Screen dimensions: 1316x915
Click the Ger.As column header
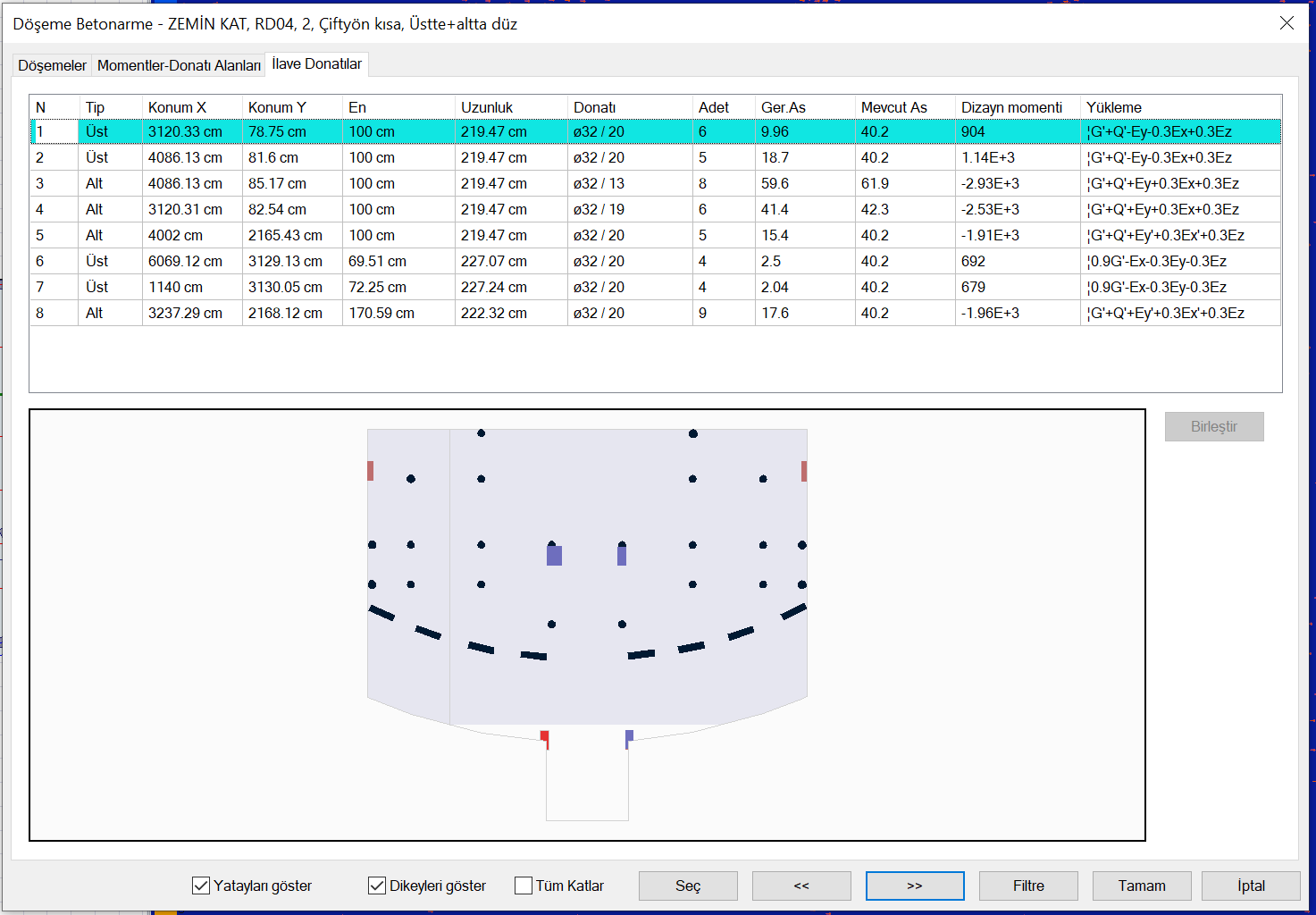coord(805,107)
